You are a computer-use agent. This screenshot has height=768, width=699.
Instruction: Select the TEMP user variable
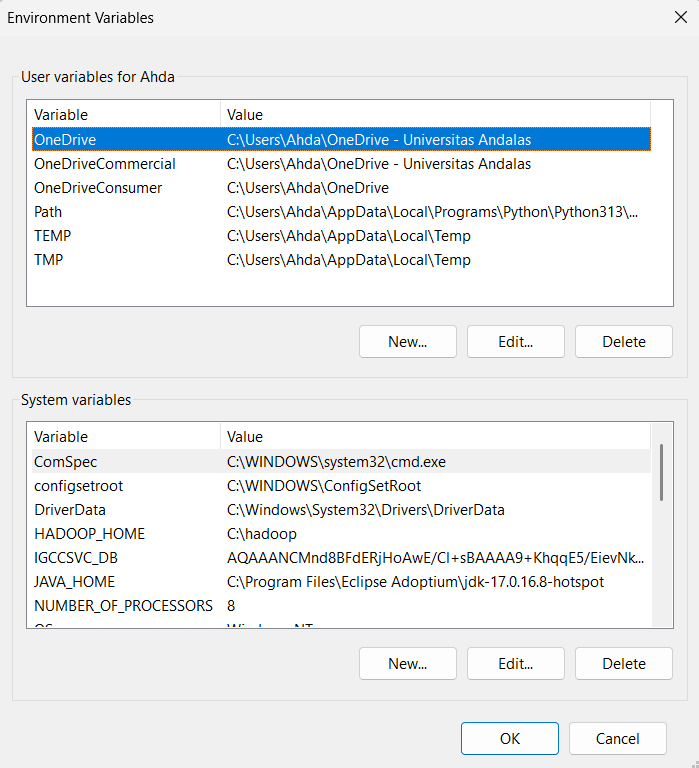[x=52, y=236]
